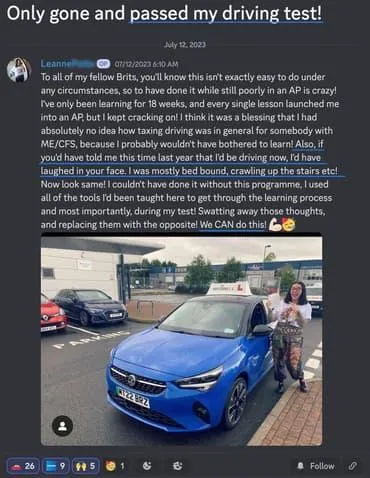The height and width of the screenshot is (478, 370).
Task: Click the post title about driving test
Action: tap(165, 14)
